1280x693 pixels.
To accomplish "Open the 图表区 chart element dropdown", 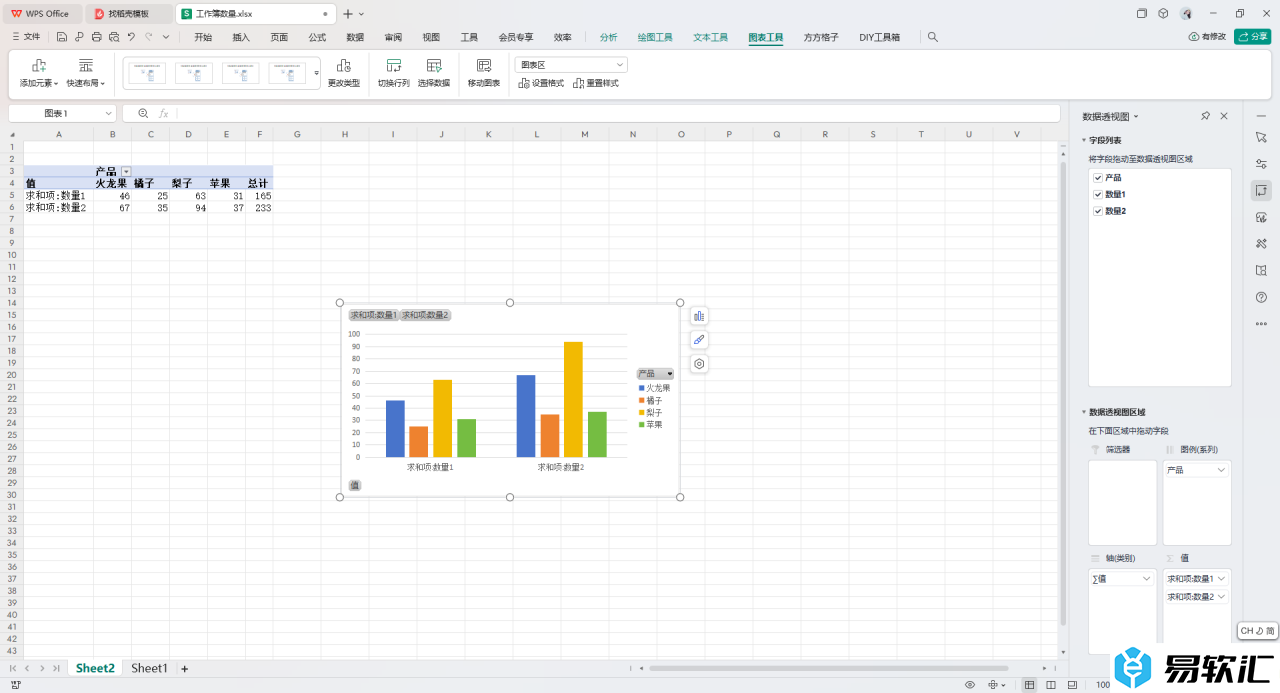I will (x=571, y=64).
